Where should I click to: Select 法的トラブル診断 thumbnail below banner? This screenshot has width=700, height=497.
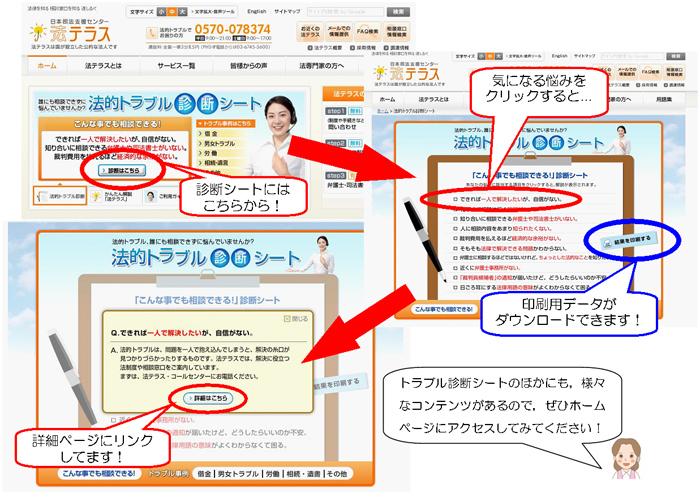coord(60,196)
